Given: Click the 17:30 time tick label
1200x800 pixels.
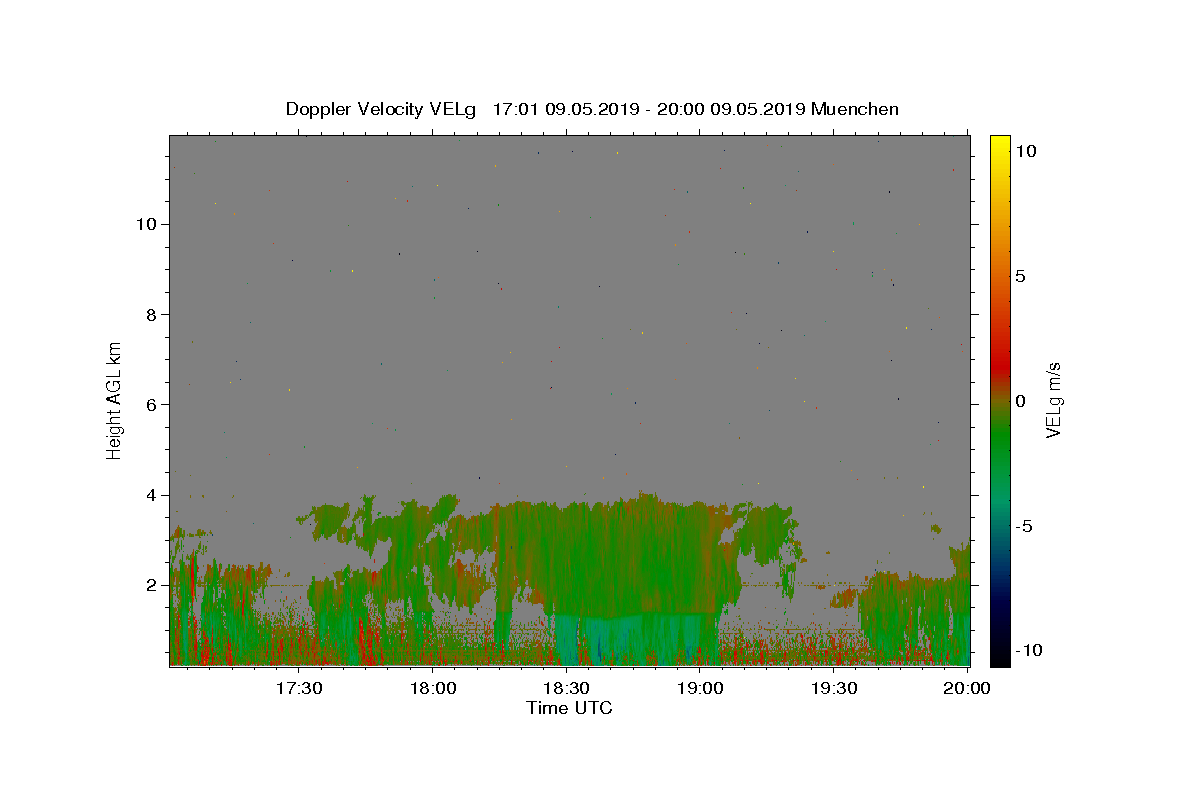Looking at the screenshot, I should [x=298, y=688].
